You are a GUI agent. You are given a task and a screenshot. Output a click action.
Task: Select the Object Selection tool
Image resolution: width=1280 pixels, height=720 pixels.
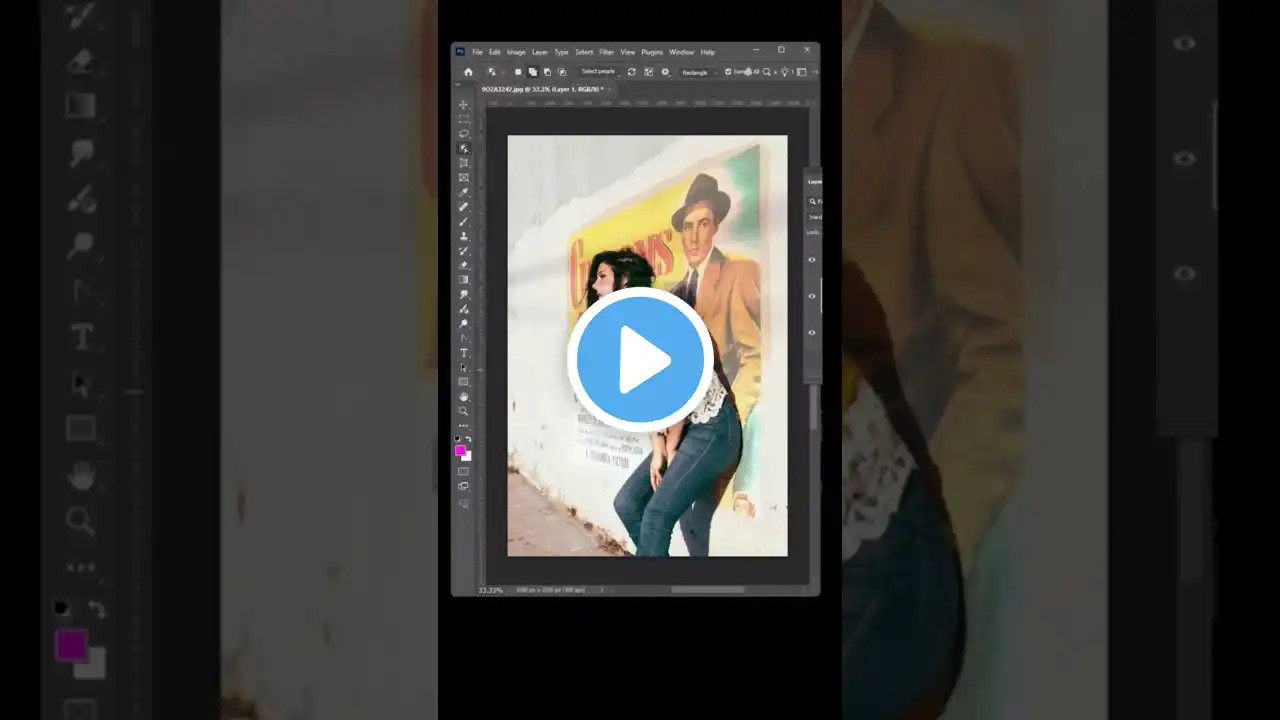click(463, 148)
